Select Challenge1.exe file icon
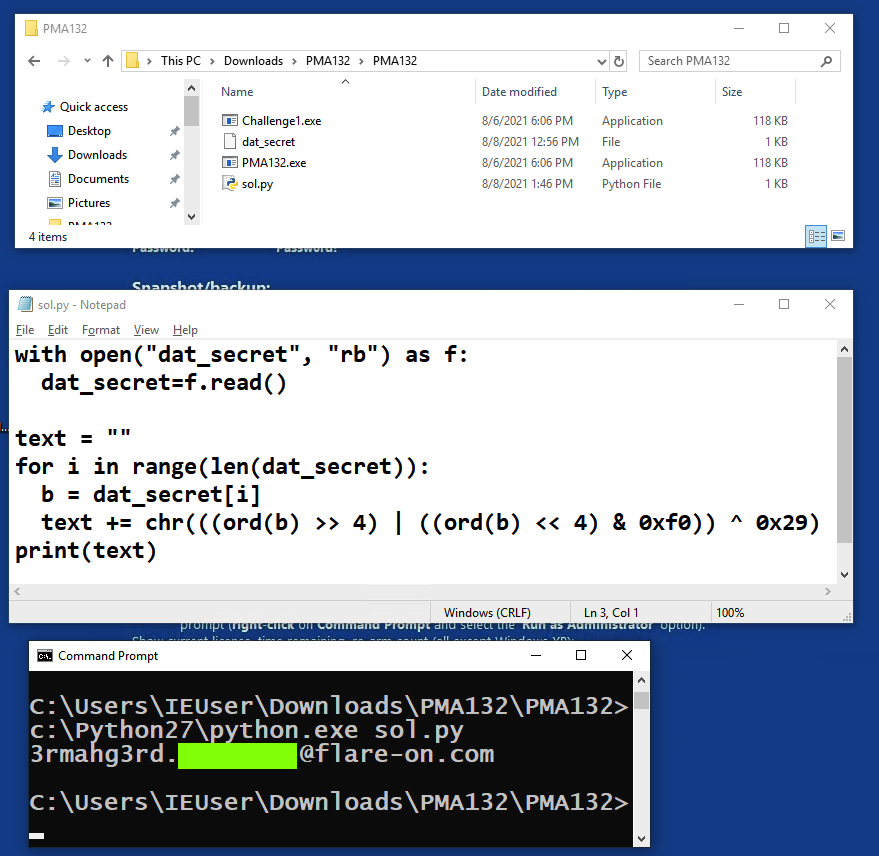The height and width of the screenshot is (856, 879). (230, 120)
